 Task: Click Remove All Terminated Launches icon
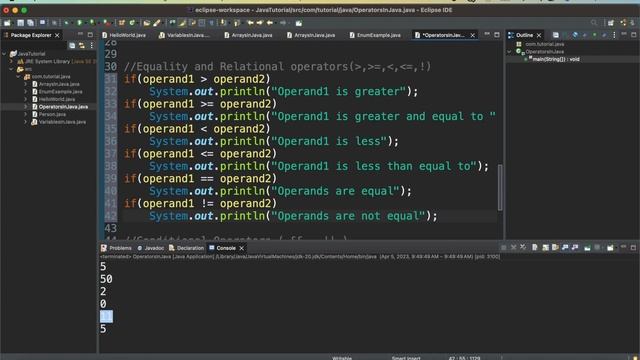click(523, 247)
